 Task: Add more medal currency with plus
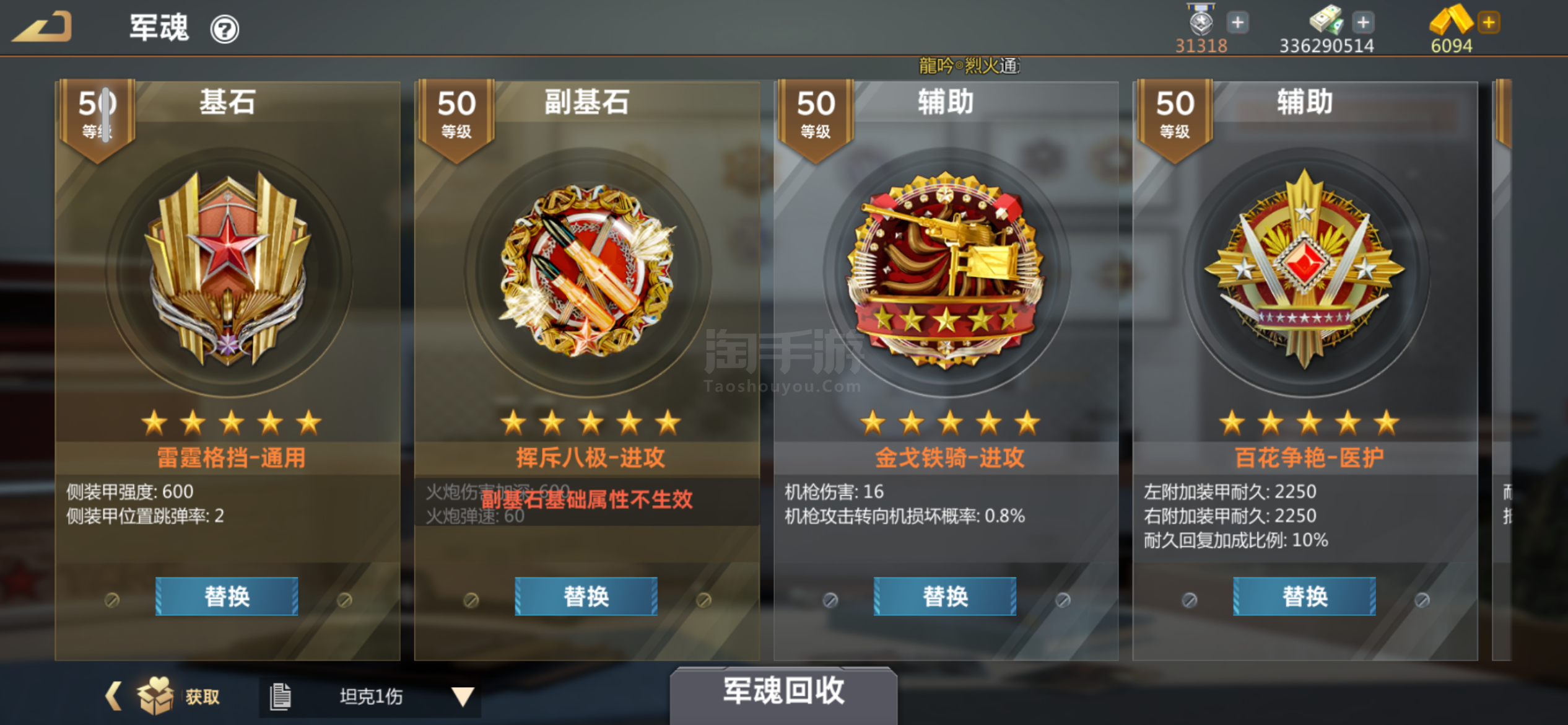pyautogui.click(x=1237, y=23)
